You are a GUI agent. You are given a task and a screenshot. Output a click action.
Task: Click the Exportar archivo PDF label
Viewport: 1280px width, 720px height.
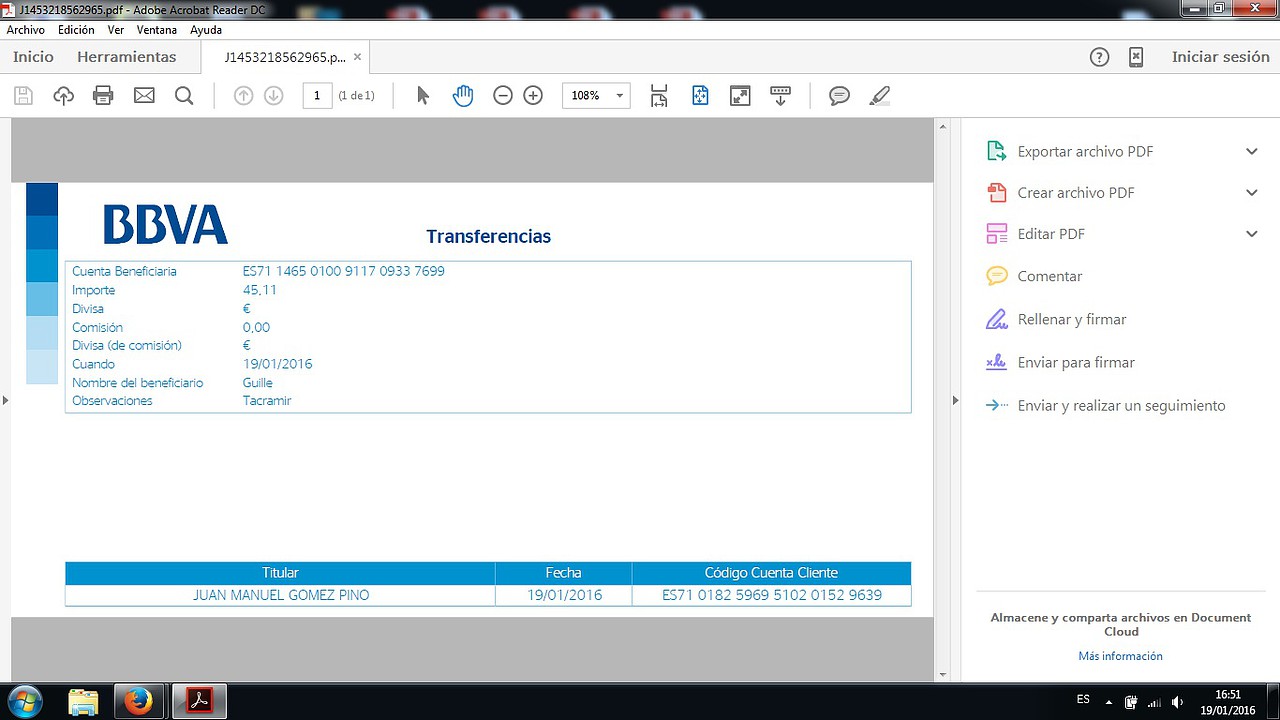1085,152
